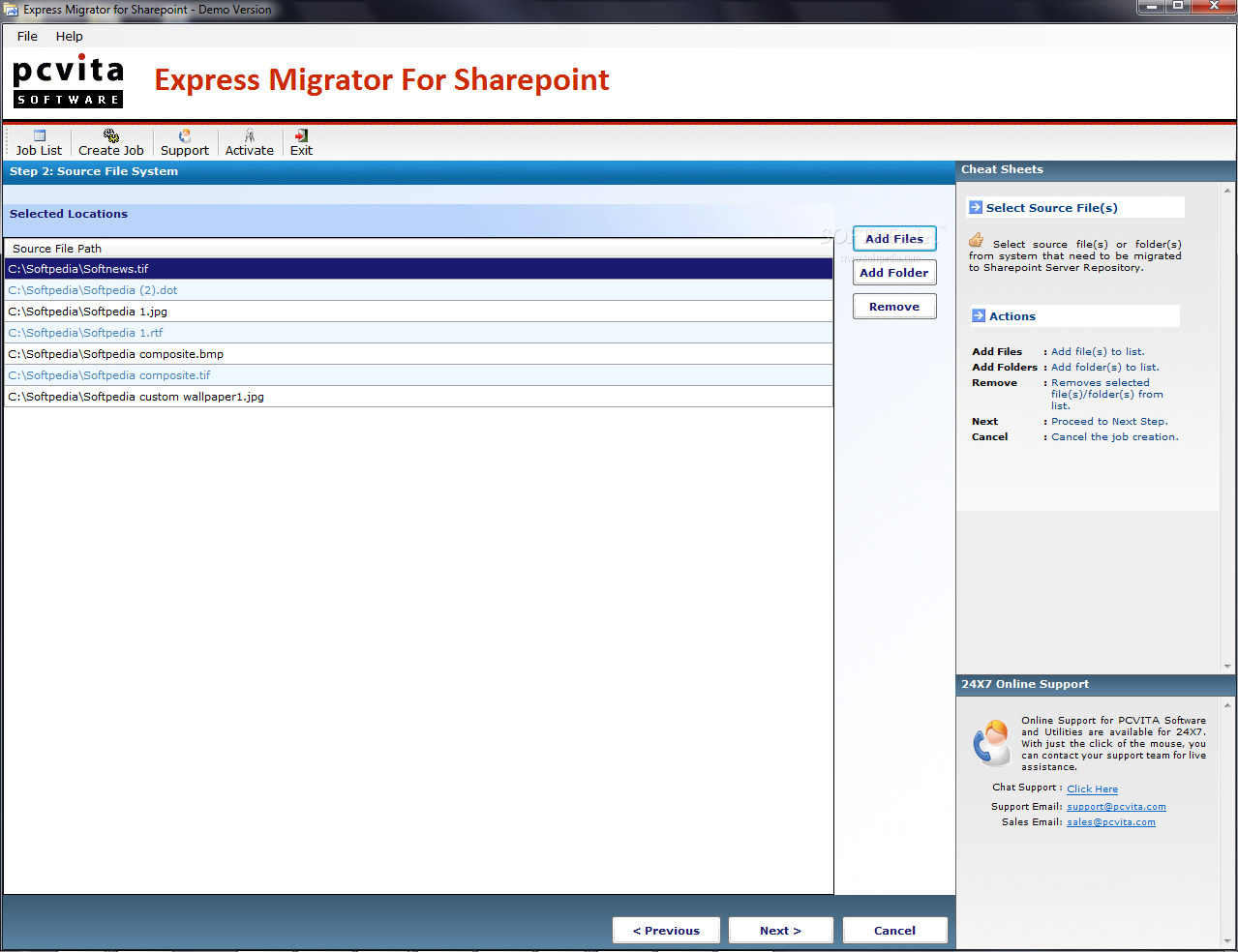
Task: Go back with the Previous button
Action: coord(666,930)
